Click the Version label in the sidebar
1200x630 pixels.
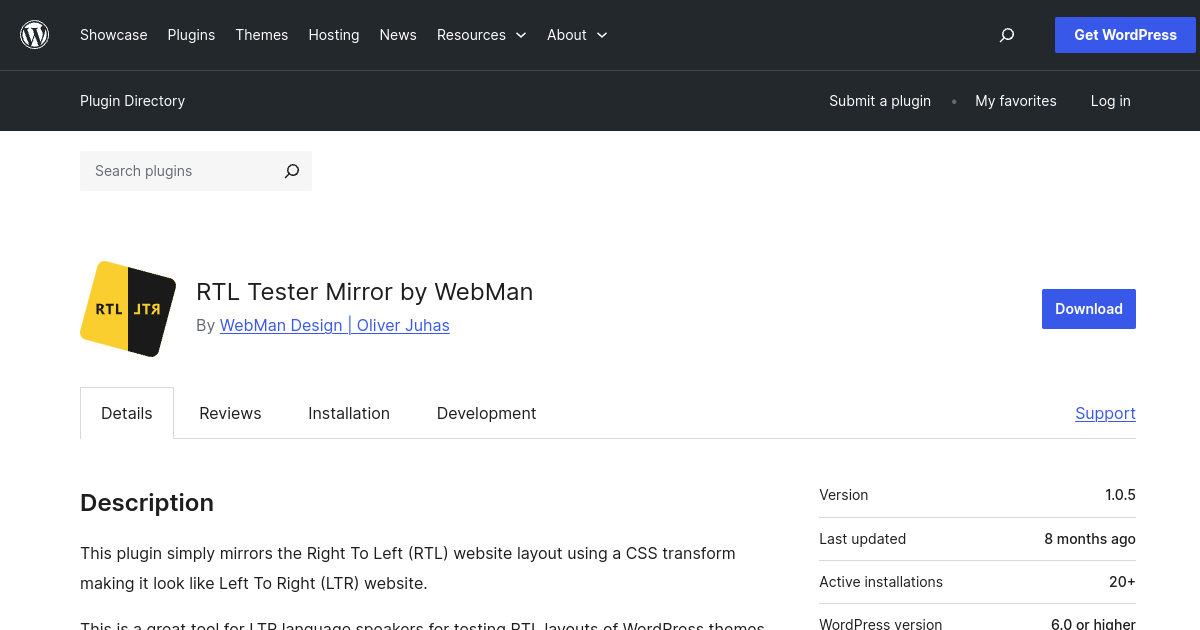pos(844,495)
